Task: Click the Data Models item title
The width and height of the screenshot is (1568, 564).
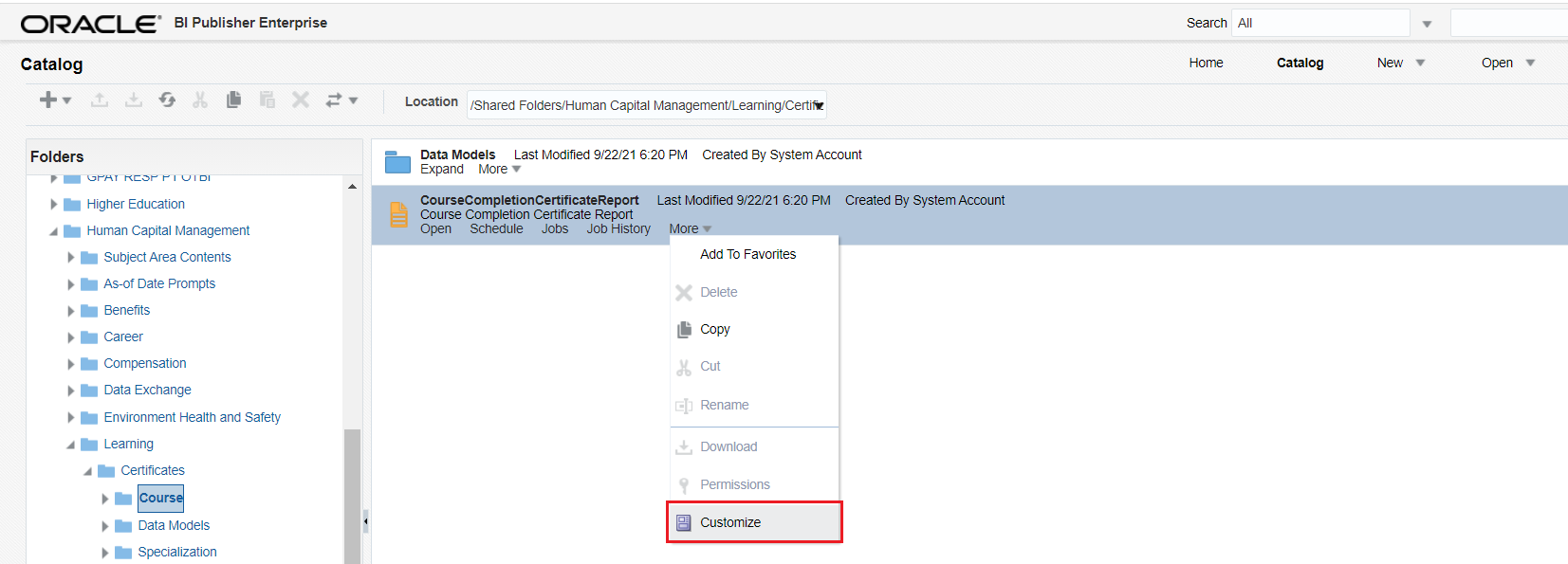Action: tap(458, 155)
